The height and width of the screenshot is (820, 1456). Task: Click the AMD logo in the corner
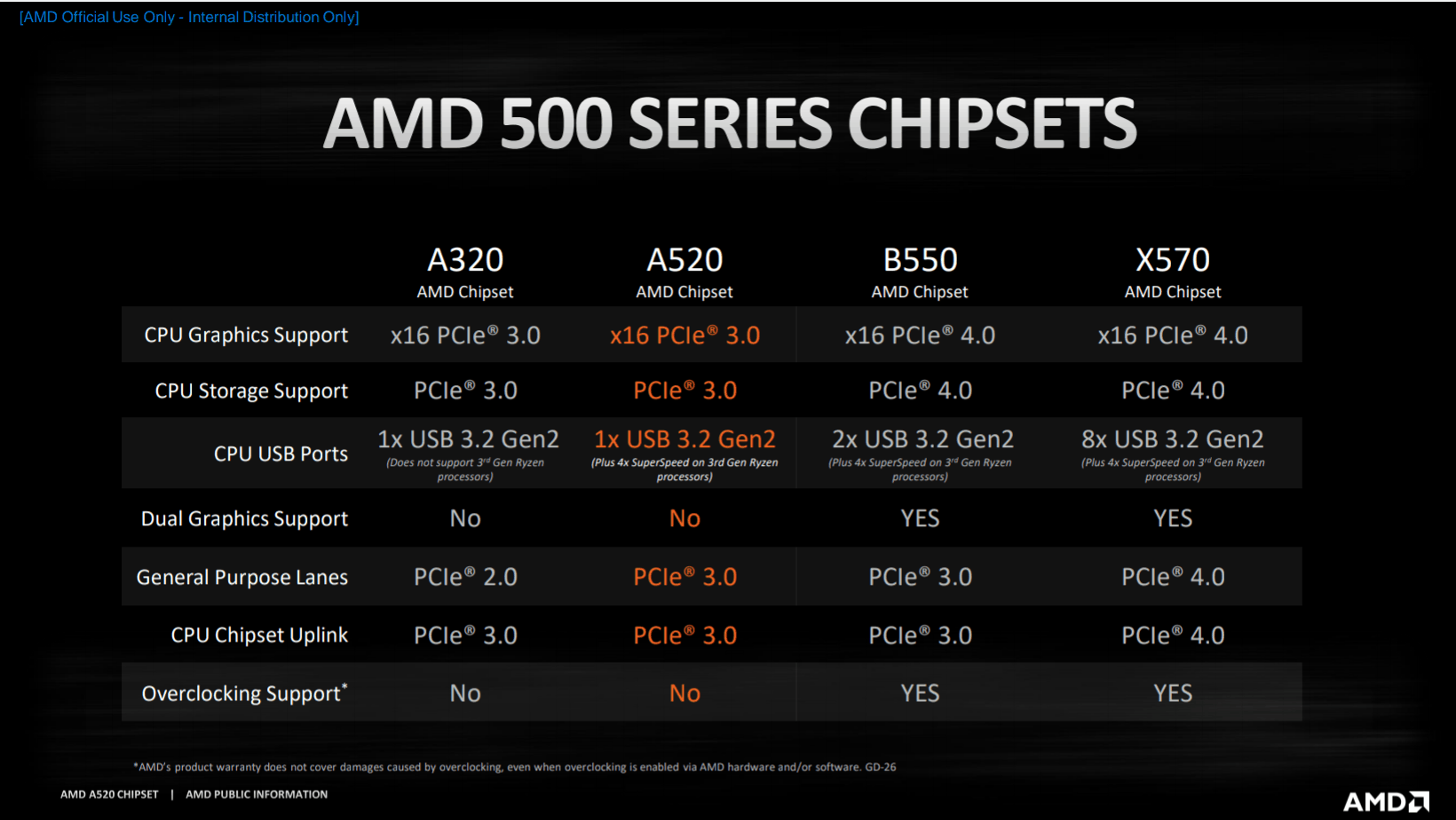click(x=1385, y=801)
